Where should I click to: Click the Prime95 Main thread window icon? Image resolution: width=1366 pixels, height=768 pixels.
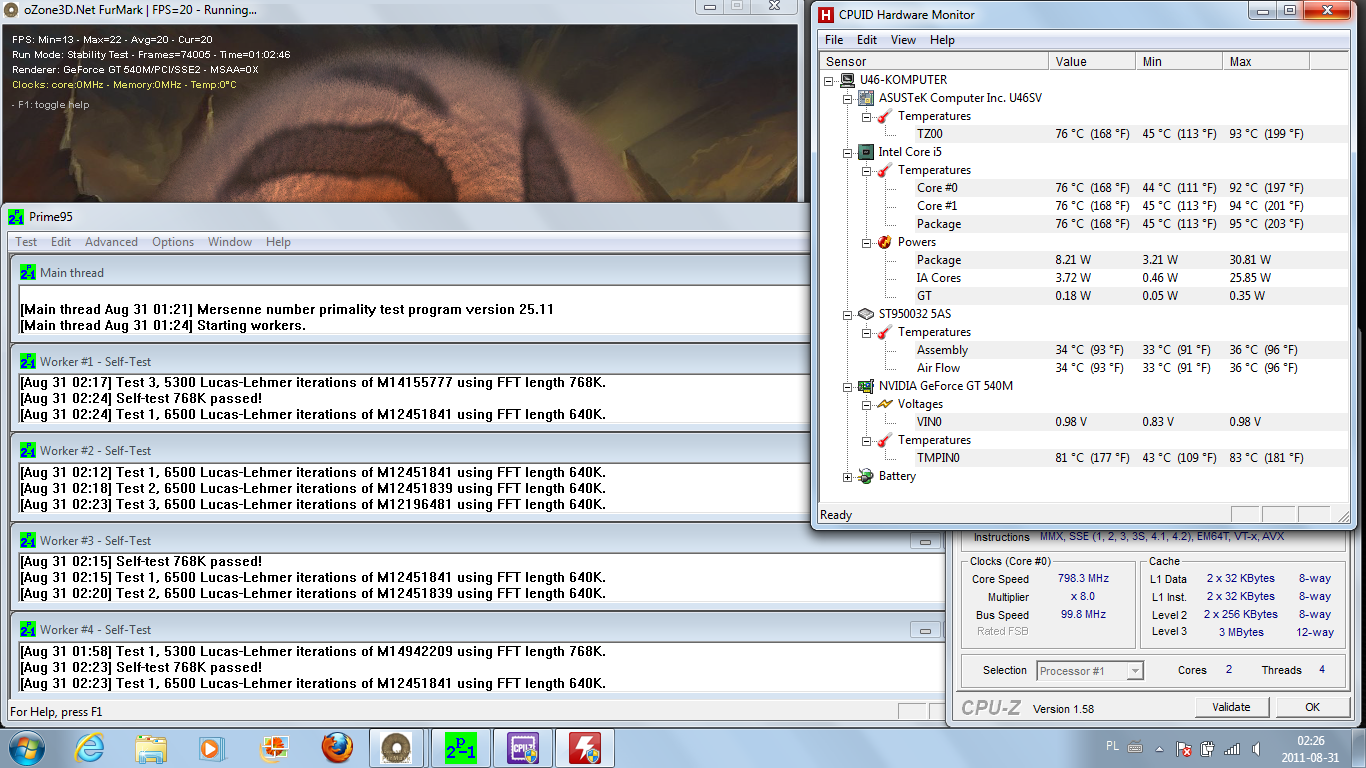tap(28, 273)
